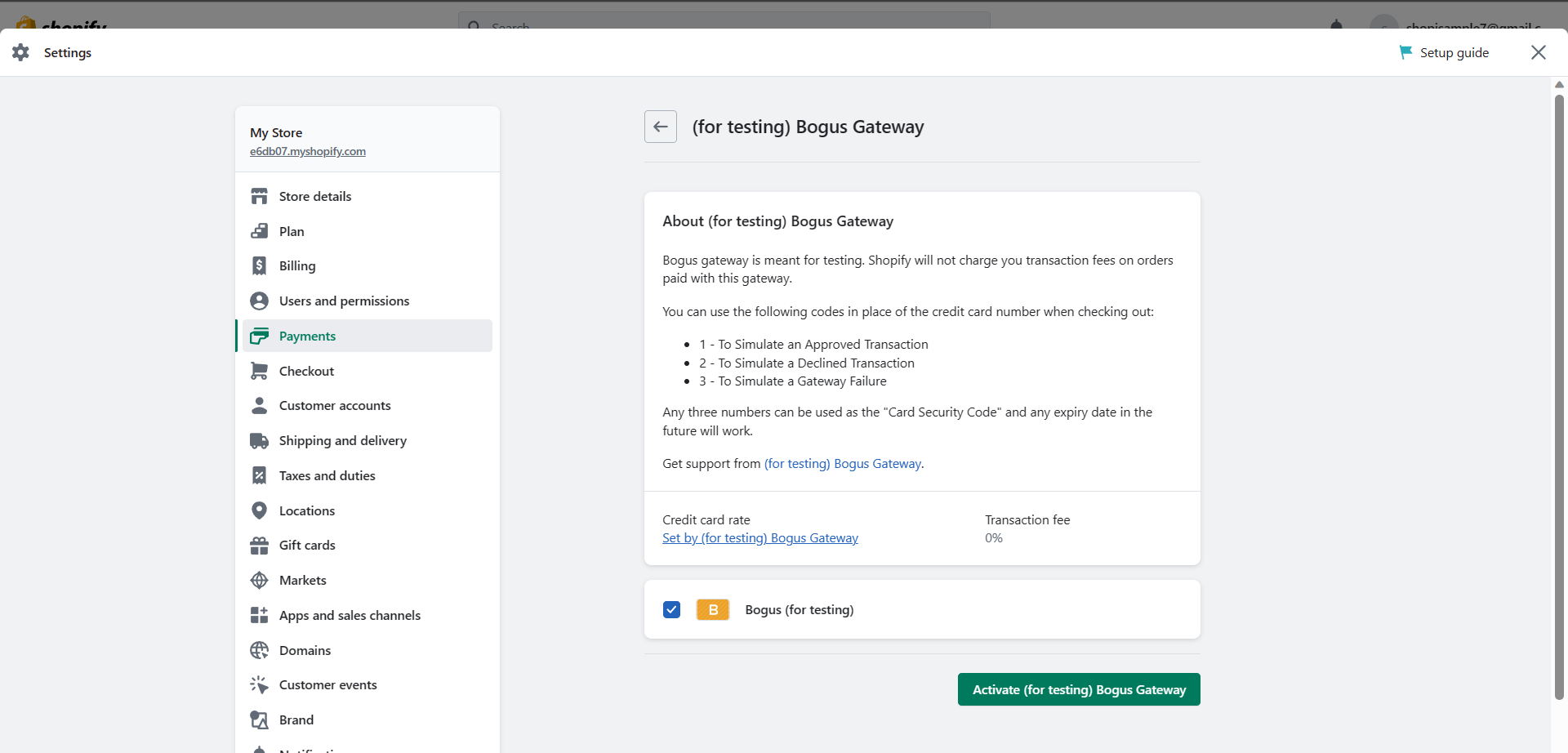
Task: Click the My Store name
Action: [x=276, y=132]
